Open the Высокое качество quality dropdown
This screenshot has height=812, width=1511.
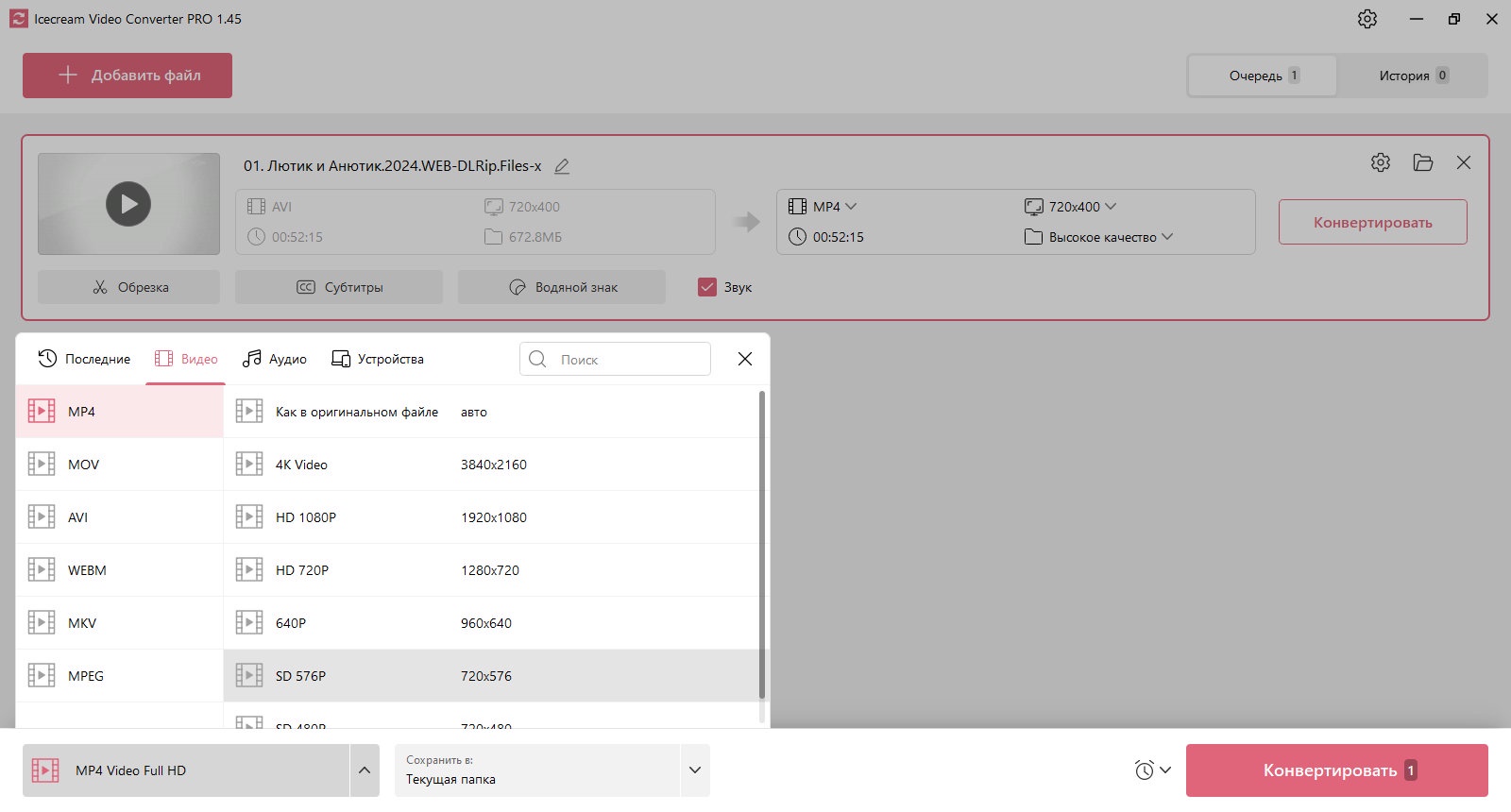(1098, 237)
